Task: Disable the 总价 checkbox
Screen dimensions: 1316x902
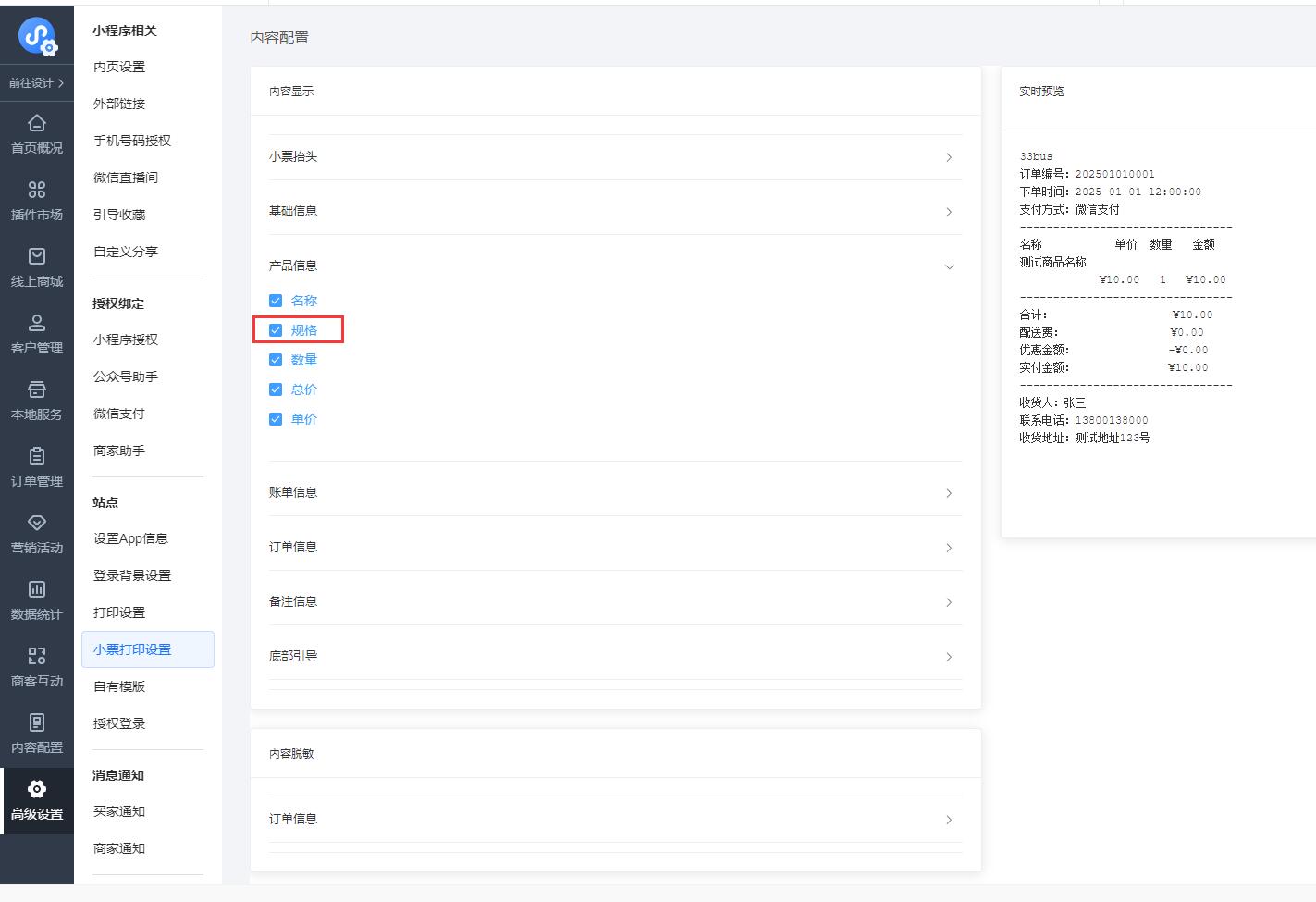Action: [276, 389]
